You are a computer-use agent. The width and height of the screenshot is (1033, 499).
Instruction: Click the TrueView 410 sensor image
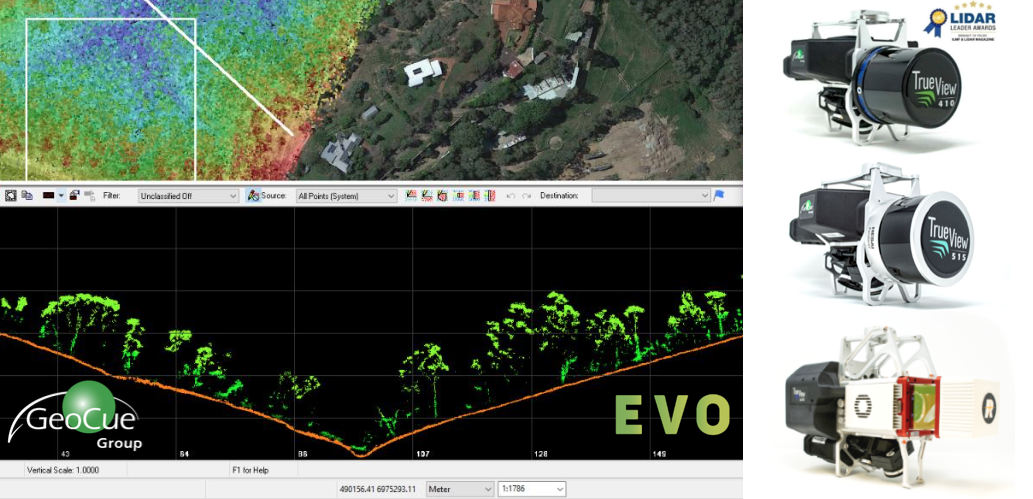click(872, 77)
